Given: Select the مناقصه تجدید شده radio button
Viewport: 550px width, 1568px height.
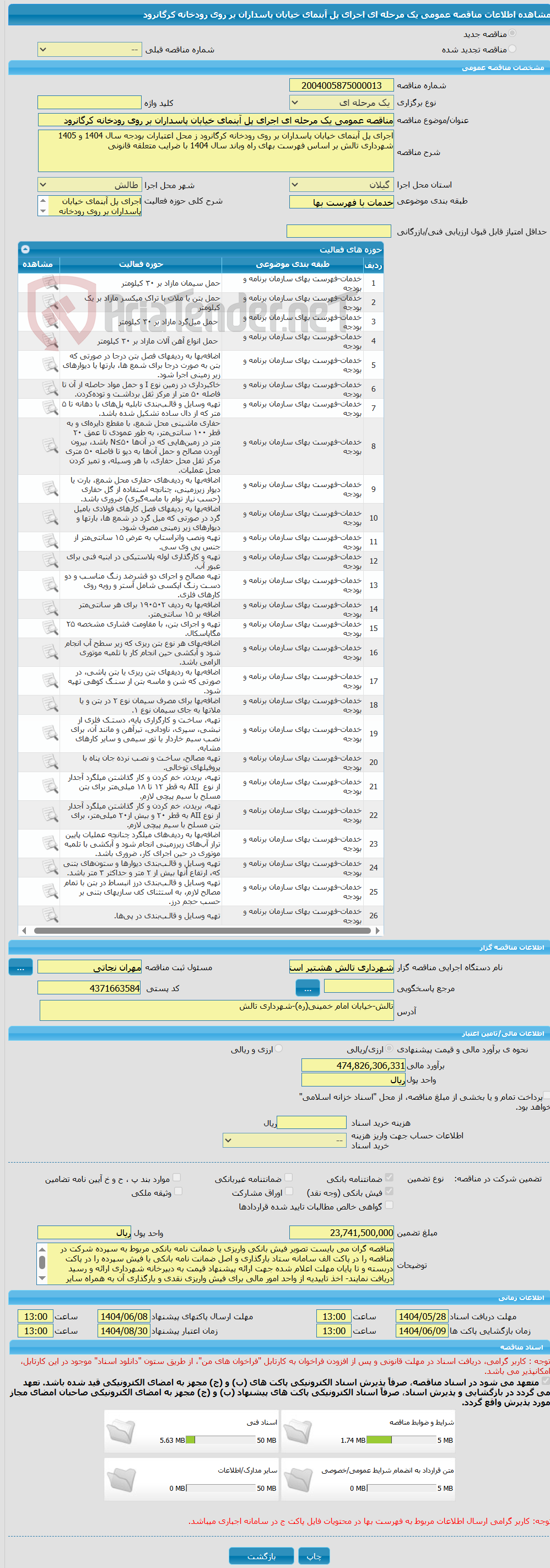Looking at the screenshot, I should pyautogui.click(x=513, y=49).
